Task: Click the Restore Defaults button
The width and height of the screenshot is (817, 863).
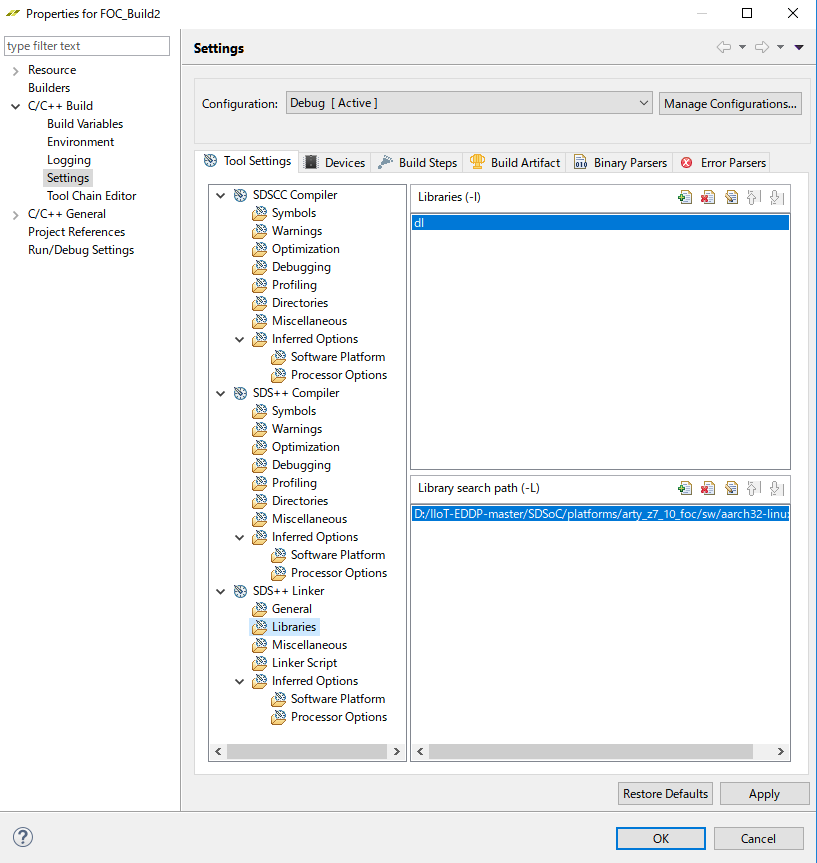Action: [665, 794]
